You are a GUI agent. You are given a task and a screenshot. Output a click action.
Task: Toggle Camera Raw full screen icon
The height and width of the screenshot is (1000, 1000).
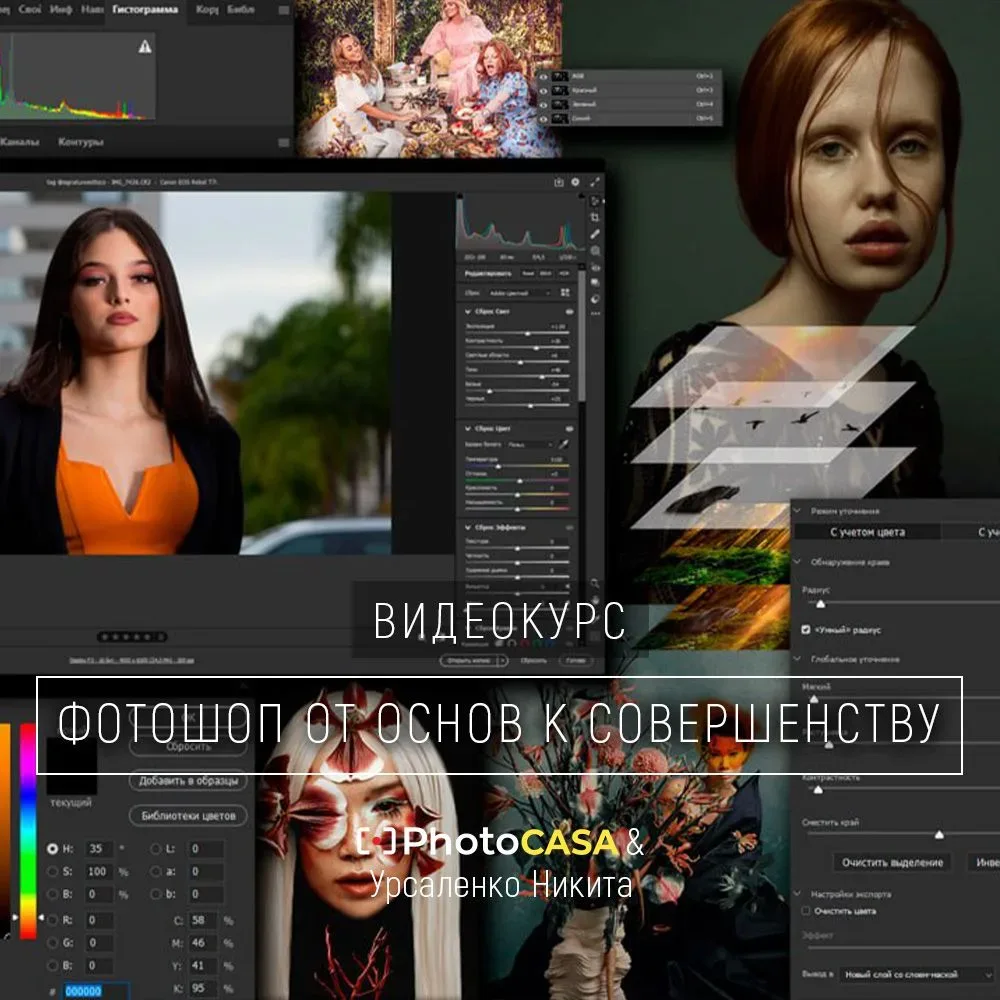pyautogui.click(x=594, y=182)
